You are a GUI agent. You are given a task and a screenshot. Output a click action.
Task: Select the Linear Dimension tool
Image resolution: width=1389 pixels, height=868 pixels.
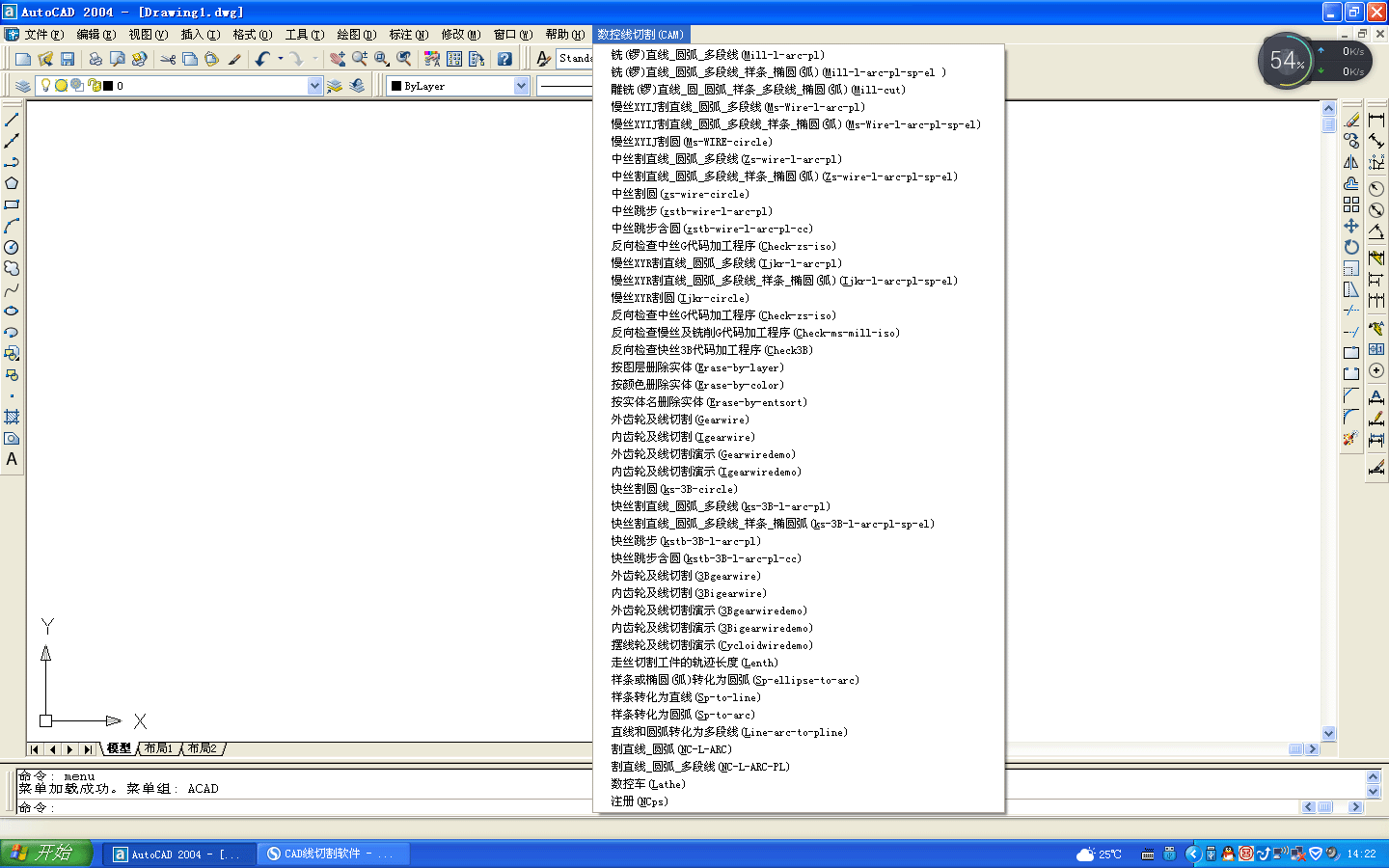point(1376,120)
